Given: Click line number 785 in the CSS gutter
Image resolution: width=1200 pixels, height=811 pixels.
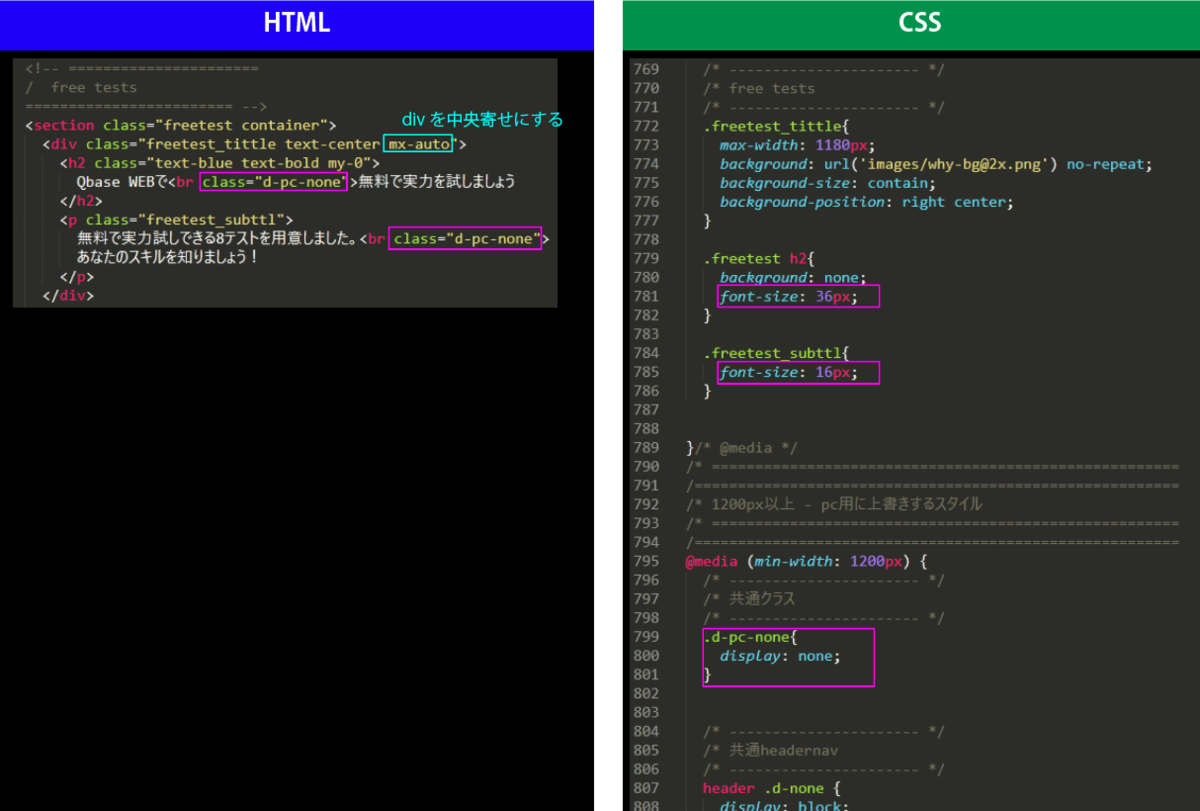Looking at the screenshot, I should pyautogui.click(x=647, y=372).
